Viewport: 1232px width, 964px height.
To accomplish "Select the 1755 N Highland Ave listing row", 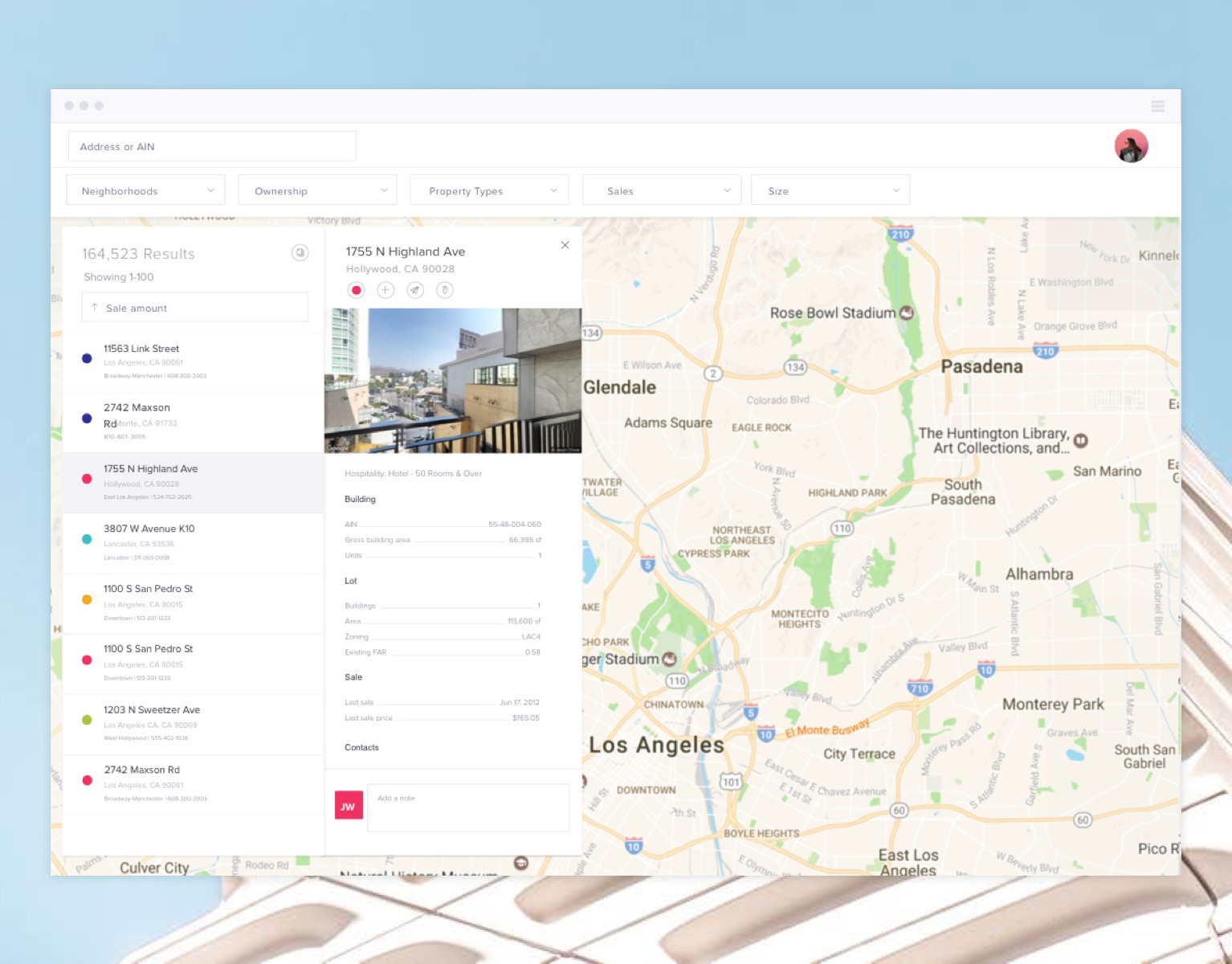I will 194,483.
